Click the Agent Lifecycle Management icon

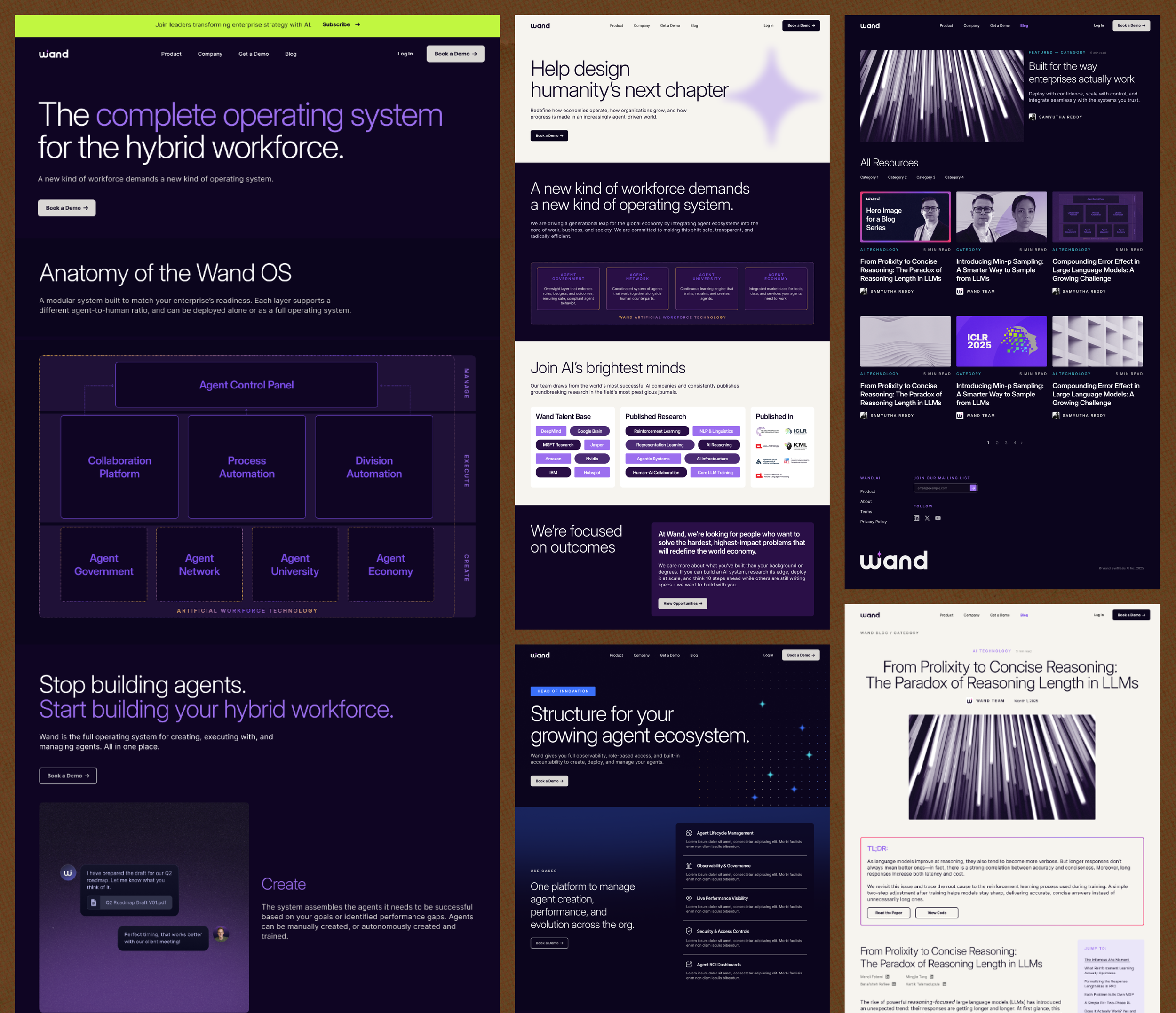point(689,833)
